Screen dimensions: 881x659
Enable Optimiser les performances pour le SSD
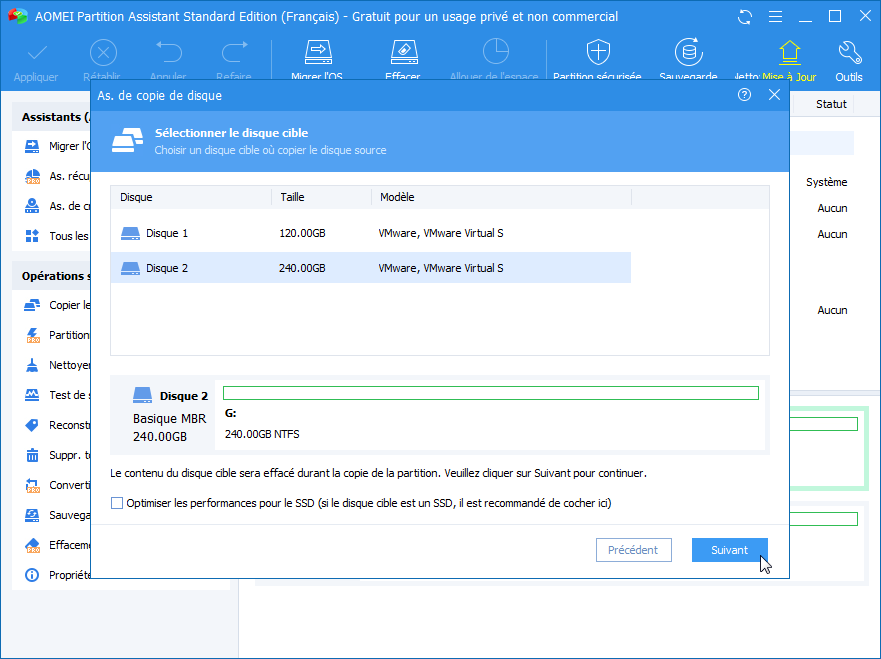coord(117,503)
